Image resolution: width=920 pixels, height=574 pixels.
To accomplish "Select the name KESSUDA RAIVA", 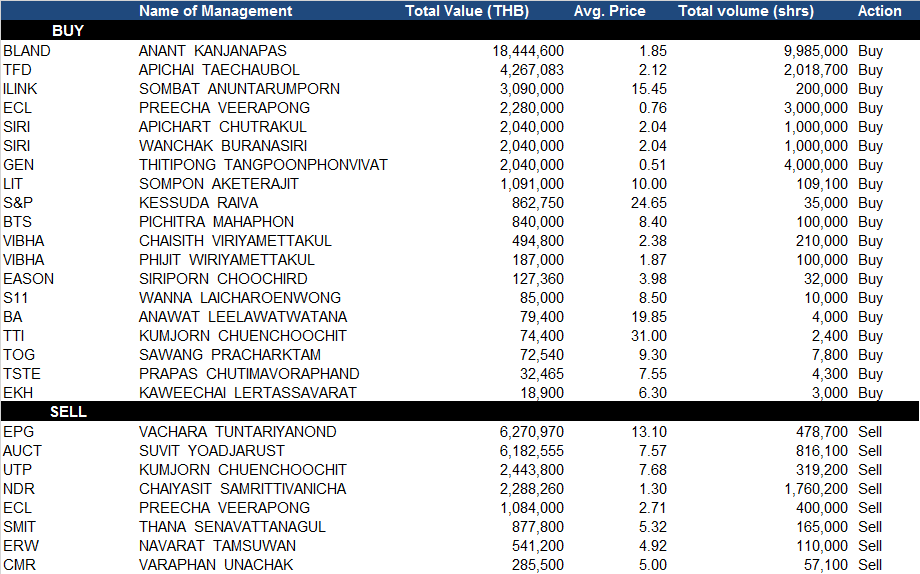I will point(198,202).
